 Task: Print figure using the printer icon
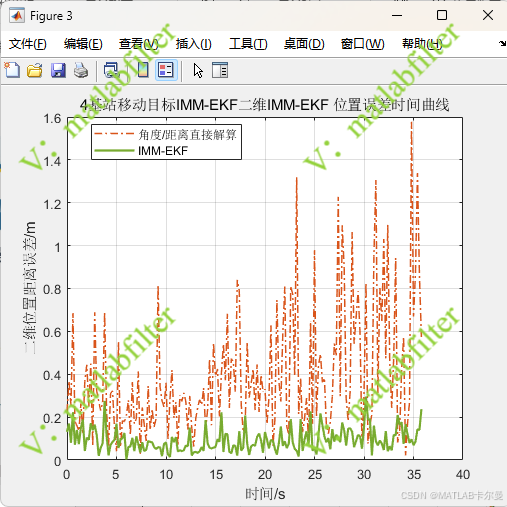tap(81, 70)
